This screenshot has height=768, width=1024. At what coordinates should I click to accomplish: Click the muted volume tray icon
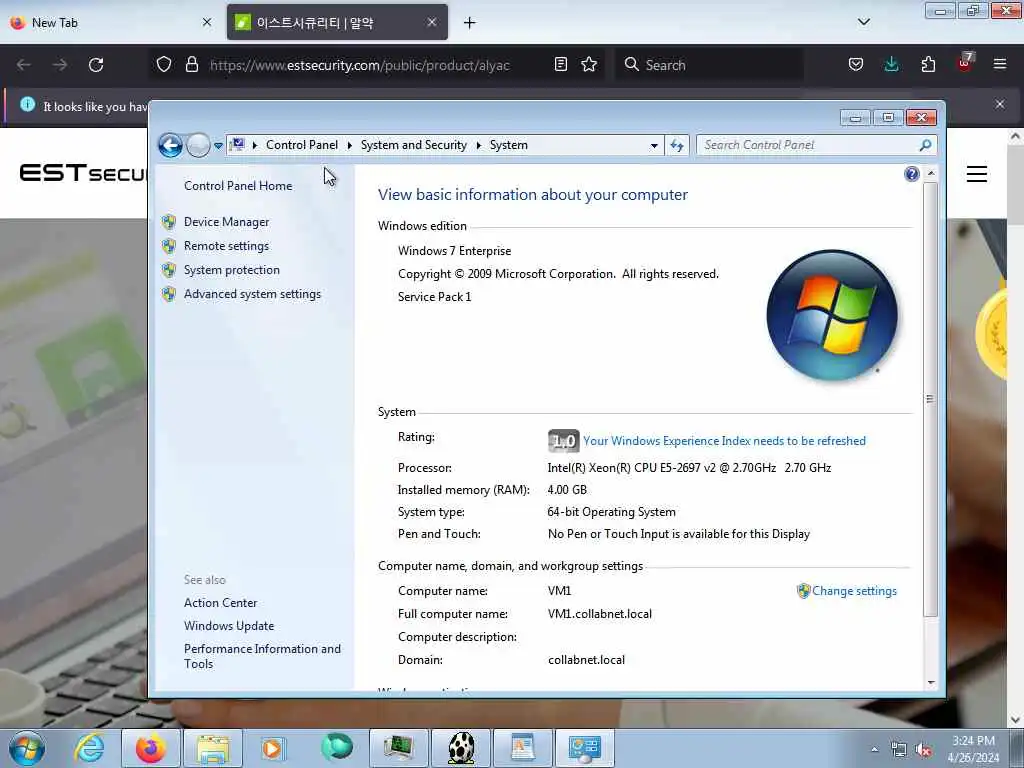pos(923,750)
